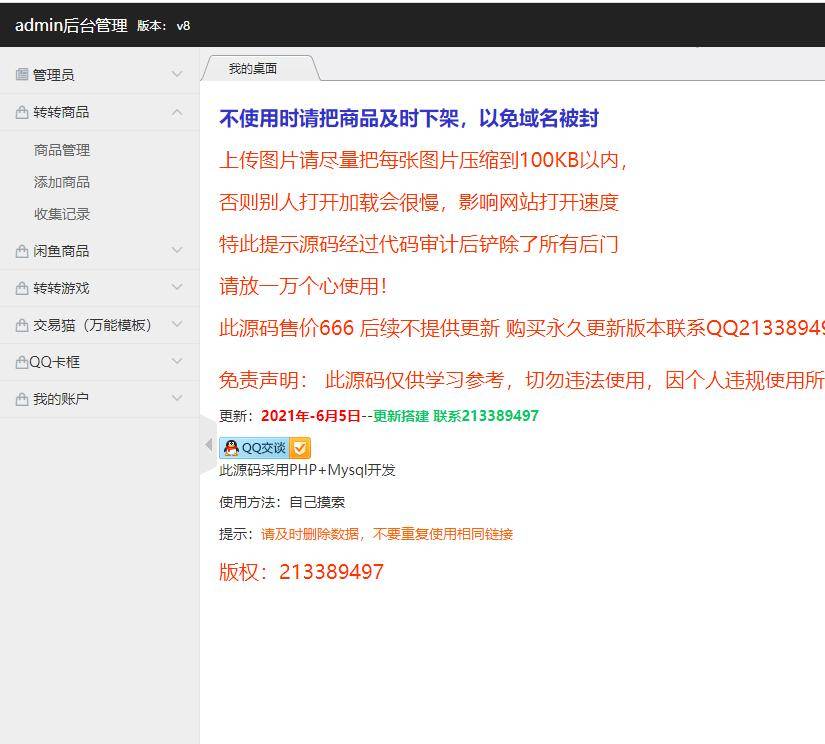This screenshot has height=744, width=825.
Task: Open the 收集记录 page
Action: [60, 214]
